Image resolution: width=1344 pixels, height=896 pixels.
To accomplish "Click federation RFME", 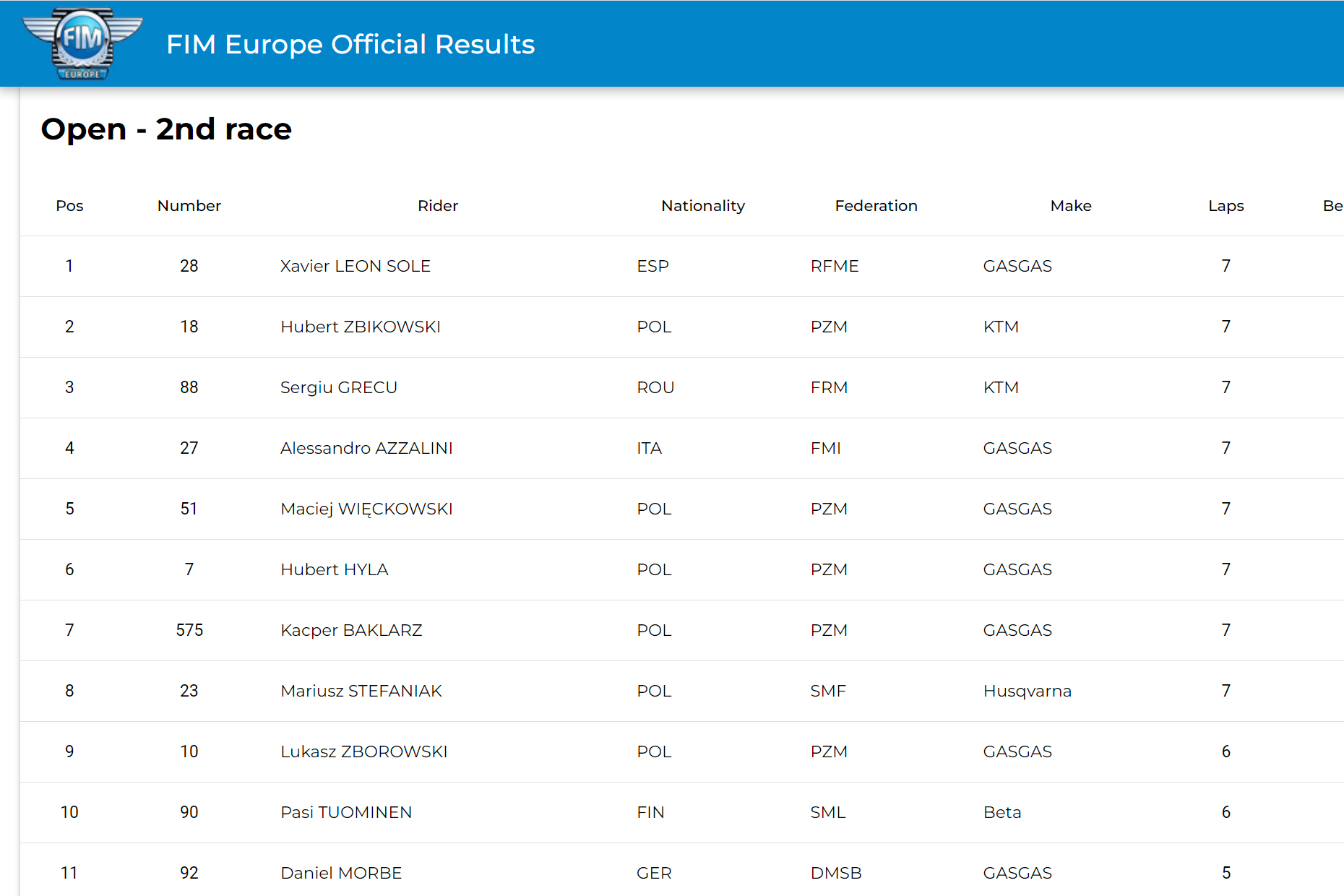I will 835,266.
